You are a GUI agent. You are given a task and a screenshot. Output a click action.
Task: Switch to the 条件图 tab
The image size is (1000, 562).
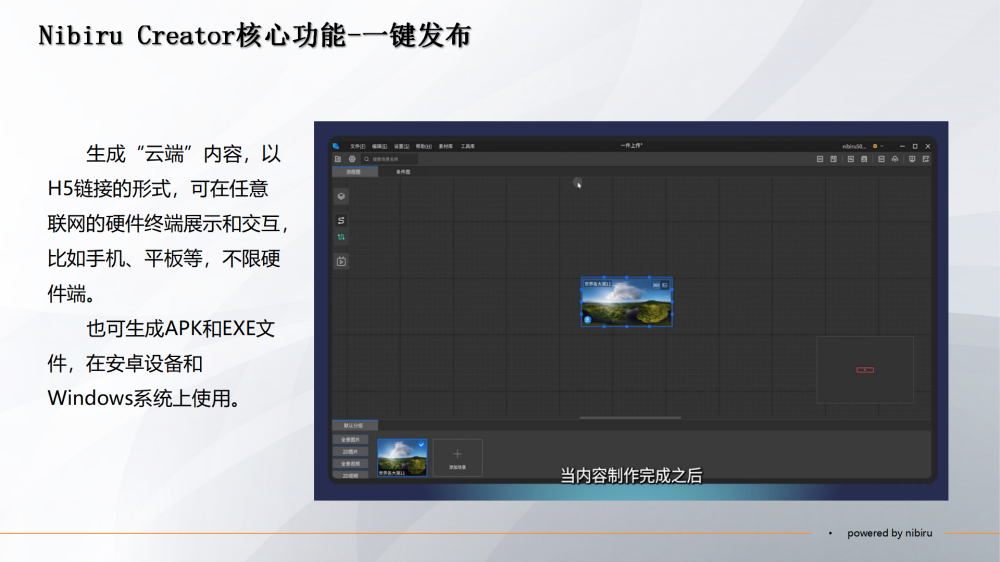click(x=403, y=172)
